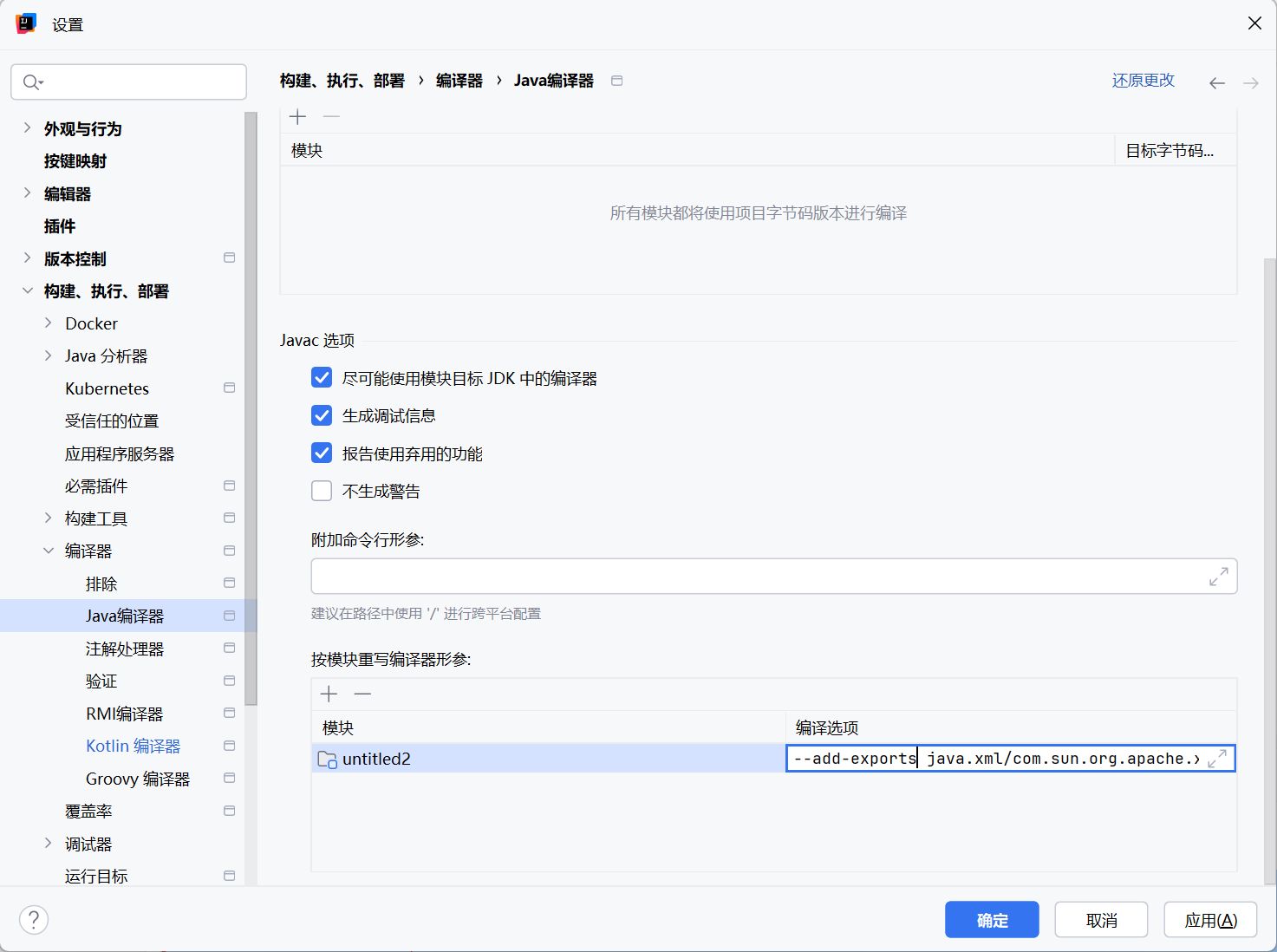Viewport: 1277px width, 952px height.
Task: Click project-level icon beside Java编译器 breadcrumb
Action: [x=617, y=81]
